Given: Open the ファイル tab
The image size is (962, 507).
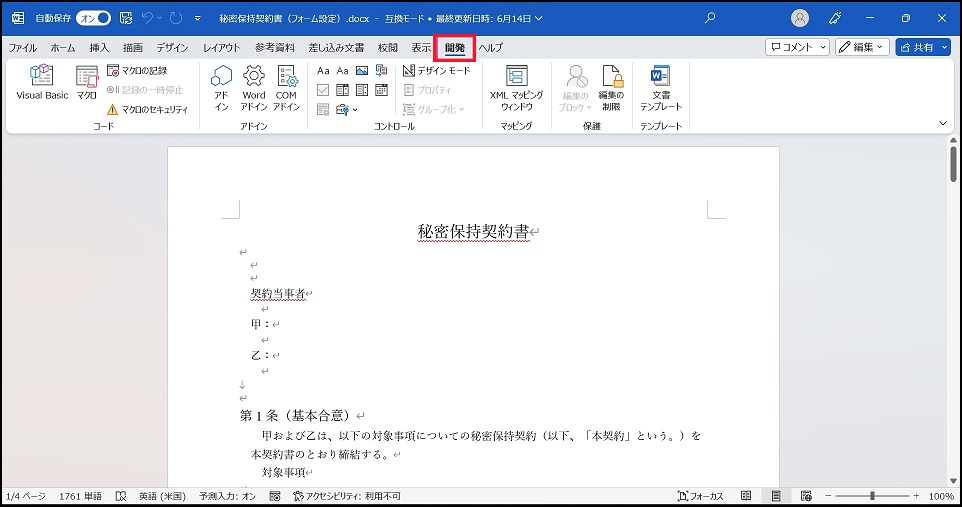Looking at the screenshot, I should 23,47.
